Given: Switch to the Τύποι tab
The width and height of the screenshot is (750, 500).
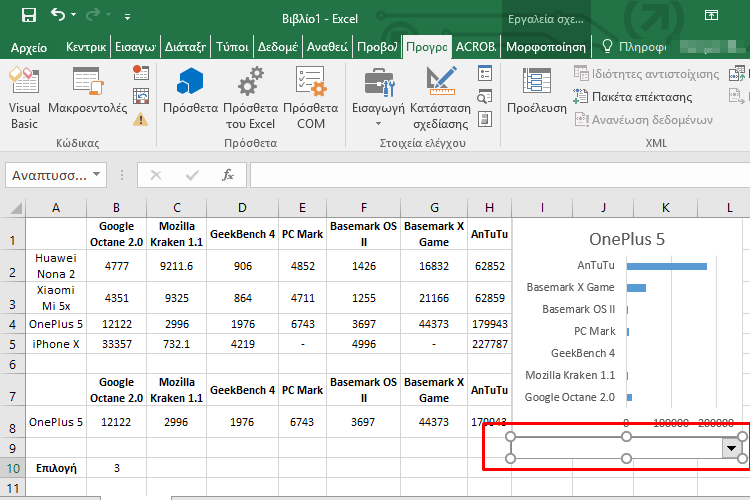Looking at the screenshot, I should pyautogui.click(x=232, y=47).
